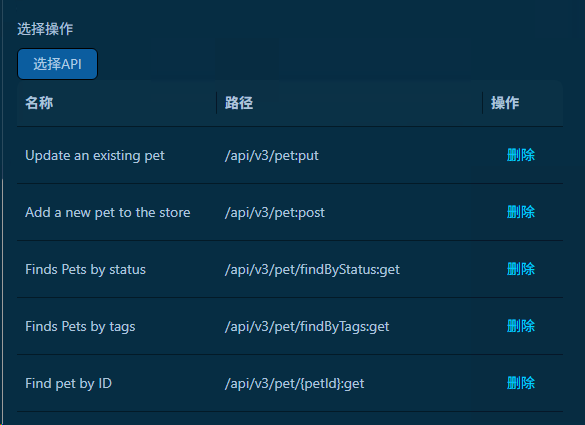The image size is (585, 425).
Task: Remove the Finds Pets by tags entry
Action: point(521,326)
